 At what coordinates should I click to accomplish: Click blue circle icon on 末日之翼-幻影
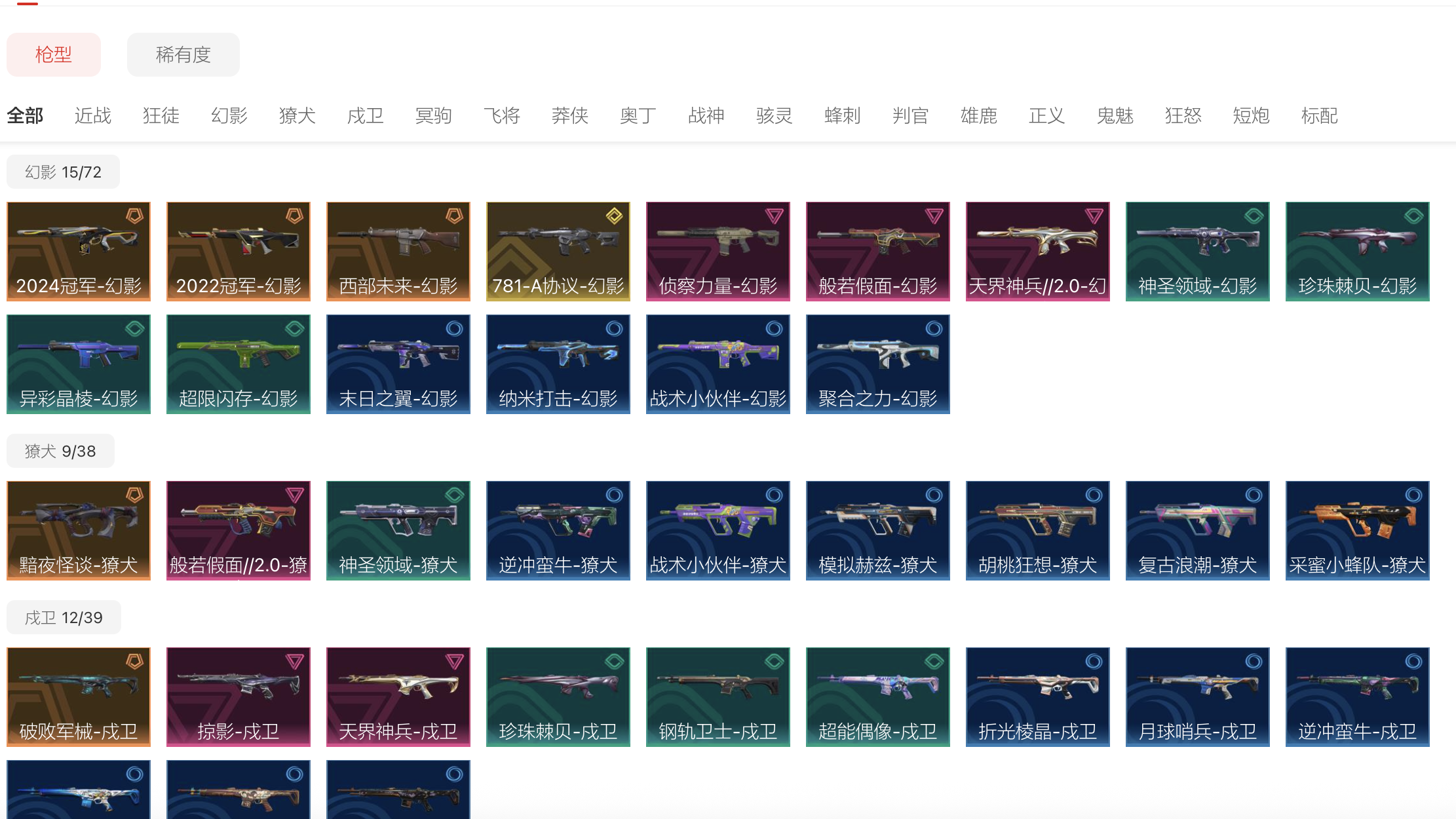click(454, 329)
